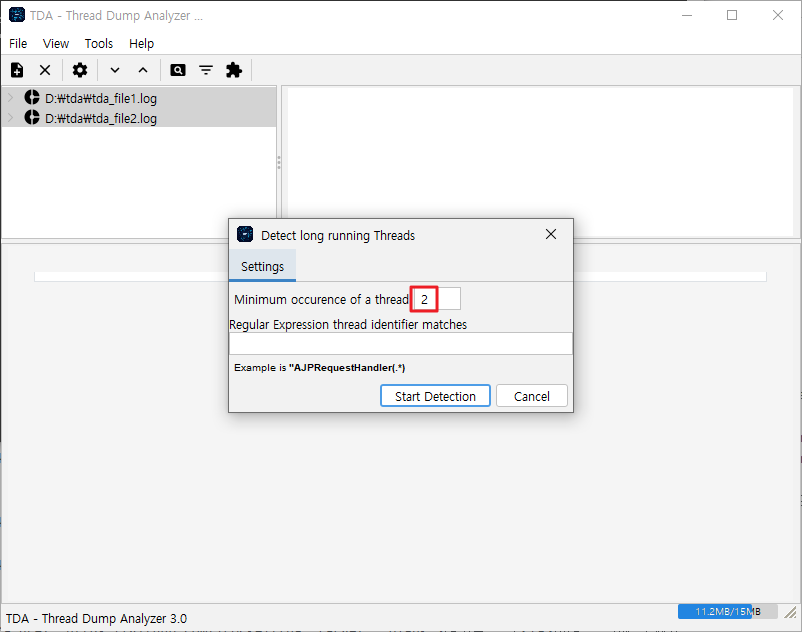Click the close (X) icon in the toolbar

pyautogui.click(x=45, y=70)
